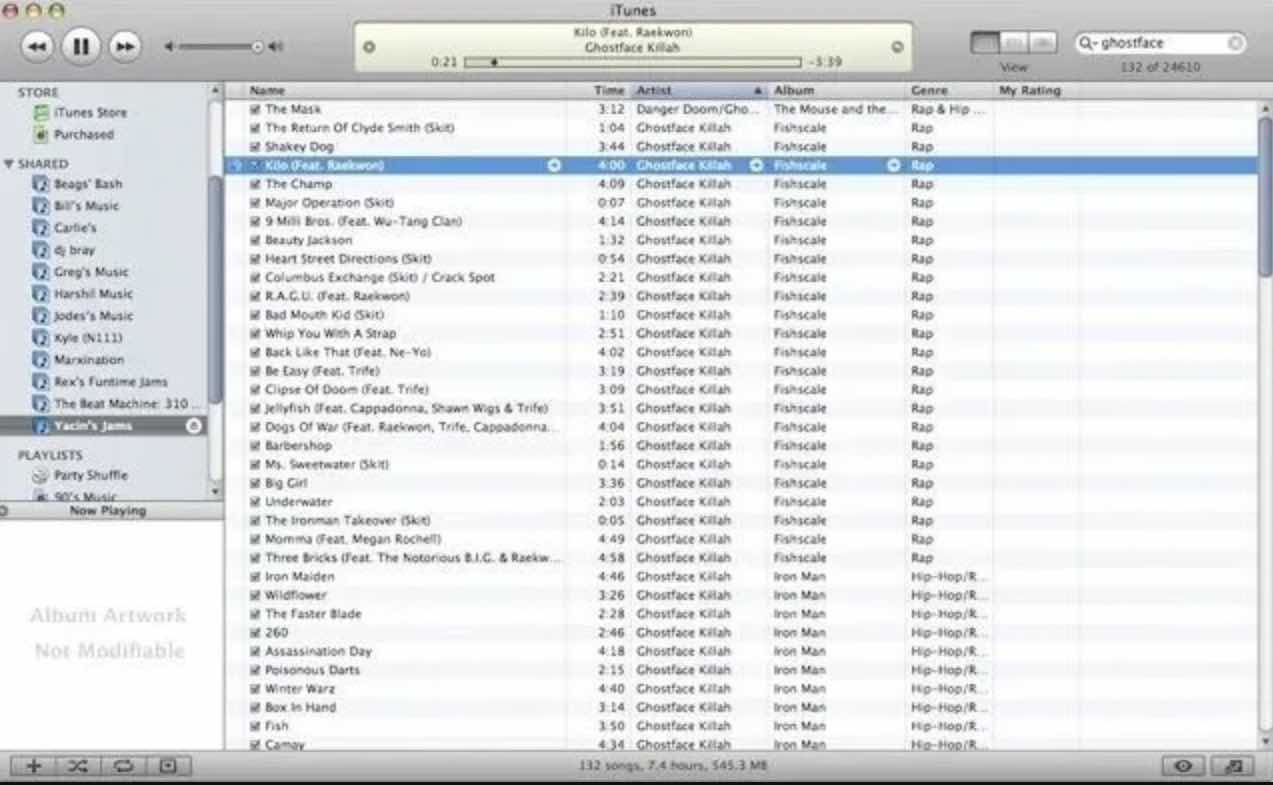Click the store arrow beside Kilo song name
Image resolution: width=1273 pixels, height=785 pixels.
[554, 166]
